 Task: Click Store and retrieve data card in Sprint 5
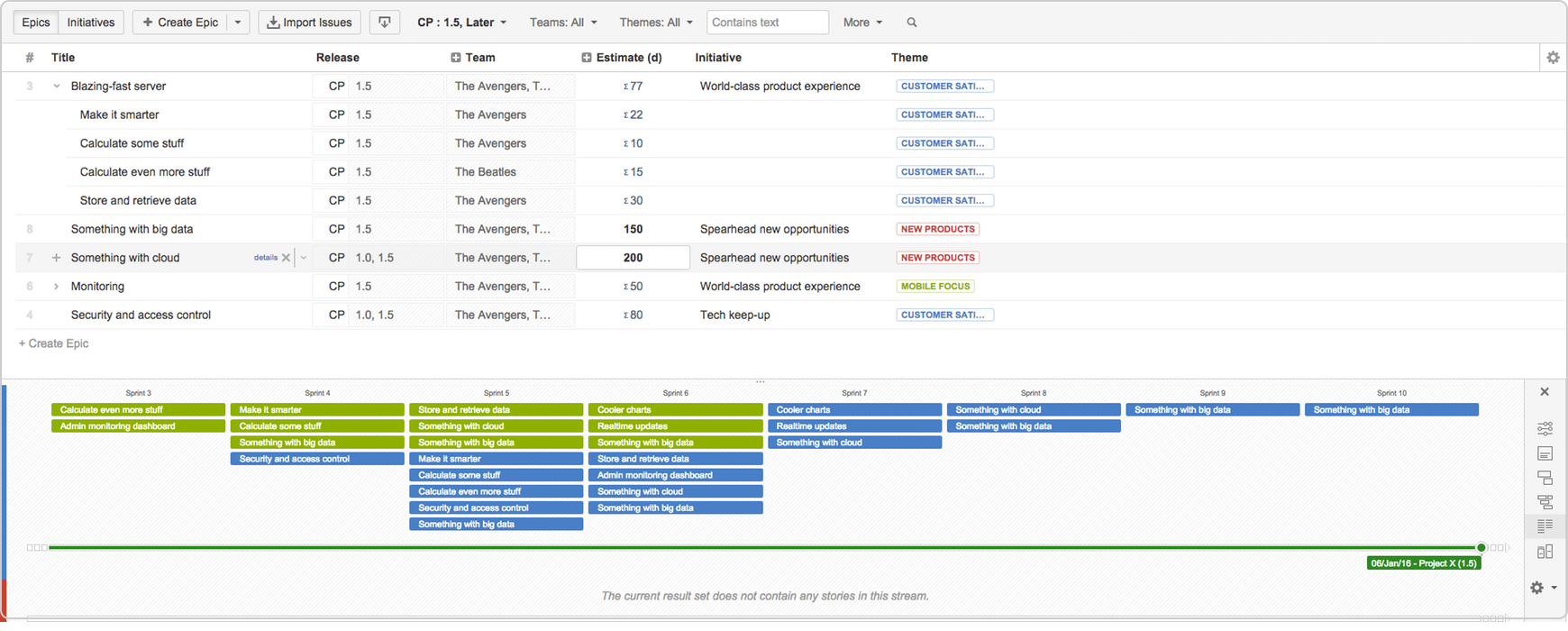tap(497, 410)
